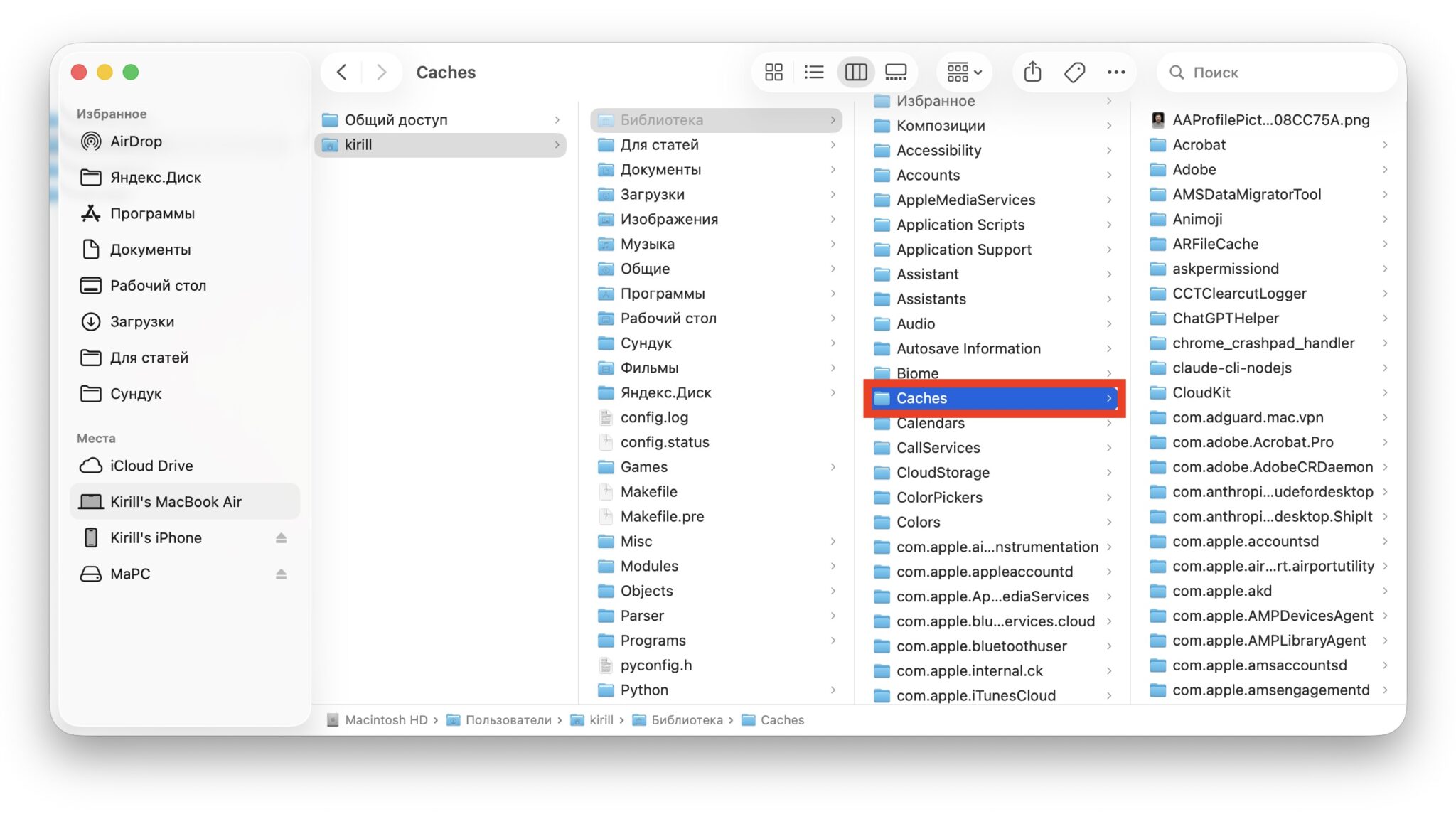Image resolution: width=1456 pixels, height=819 pixels.
Task: Select the Общий доступ folder
Action: point(441,119)
